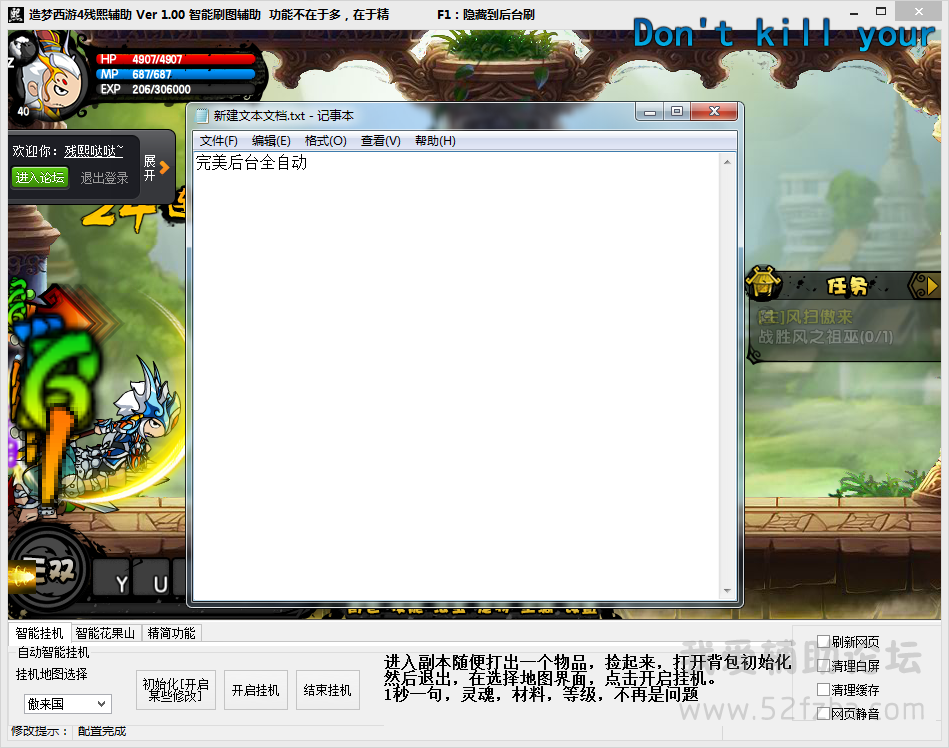Switch to the 智能花果山 tab

105,633
